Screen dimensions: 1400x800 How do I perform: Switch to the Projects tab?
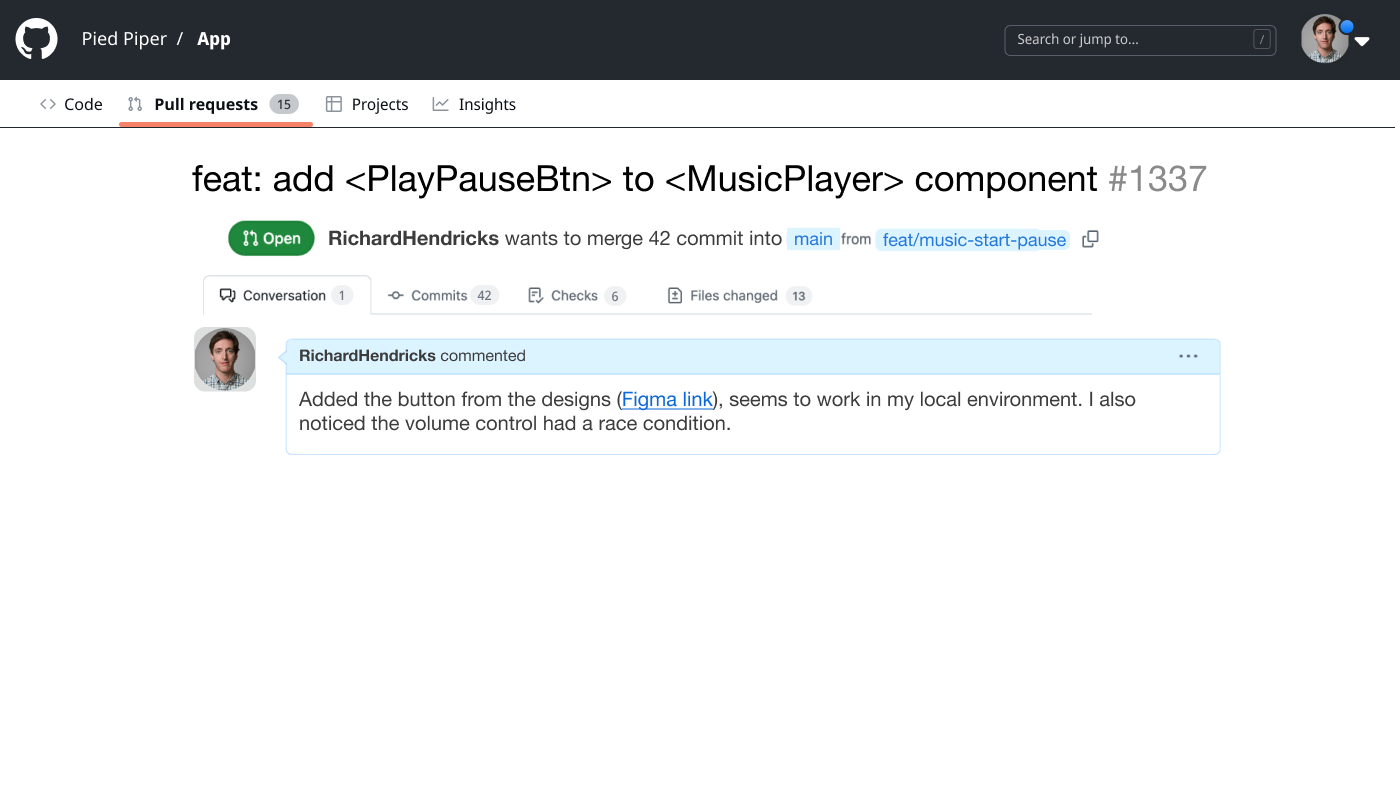(367, 104)
